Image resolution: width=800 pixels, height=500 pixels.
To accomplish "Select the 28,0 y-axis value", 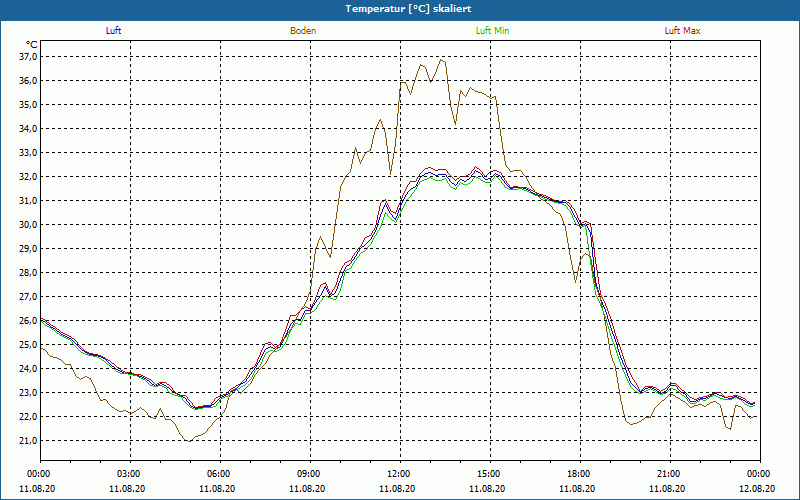I will click(x=29, y=272).
